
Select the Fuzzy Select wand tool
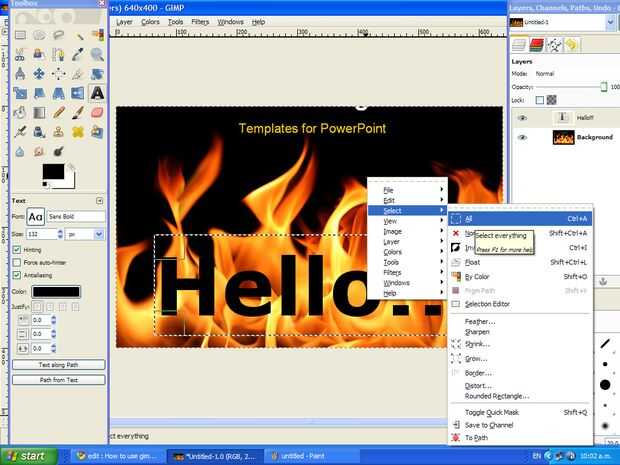point(78,35)
